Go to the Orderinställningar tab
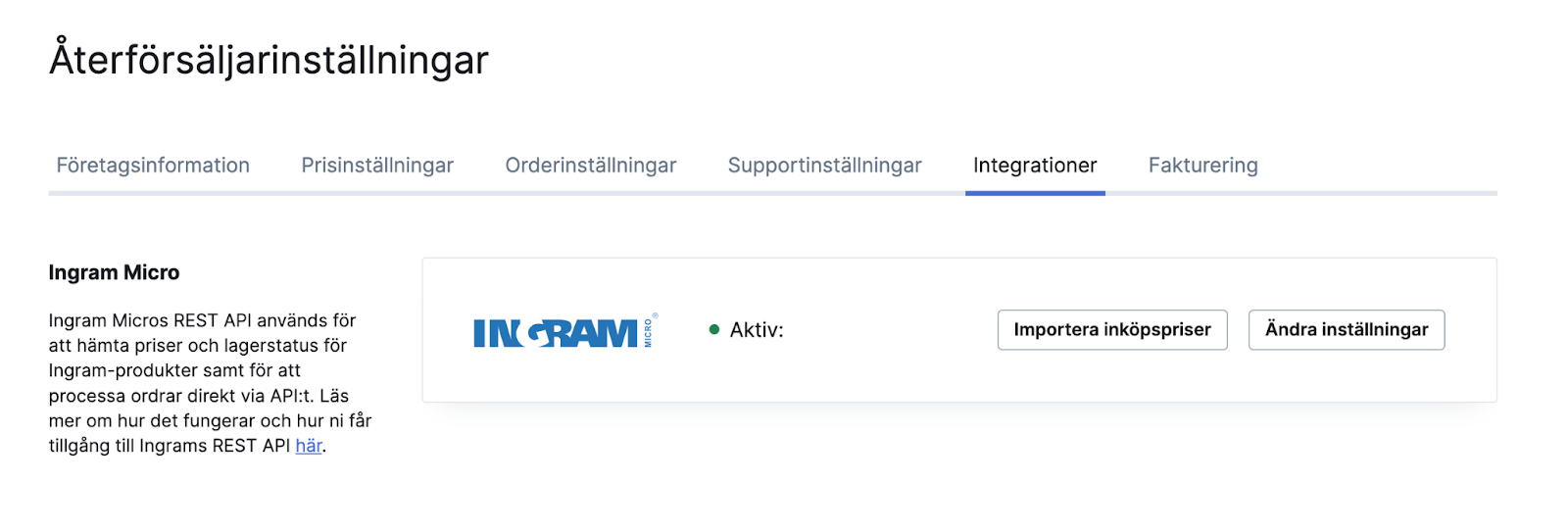The width and height of the screenshot is (1568, 530). point(591,166)
